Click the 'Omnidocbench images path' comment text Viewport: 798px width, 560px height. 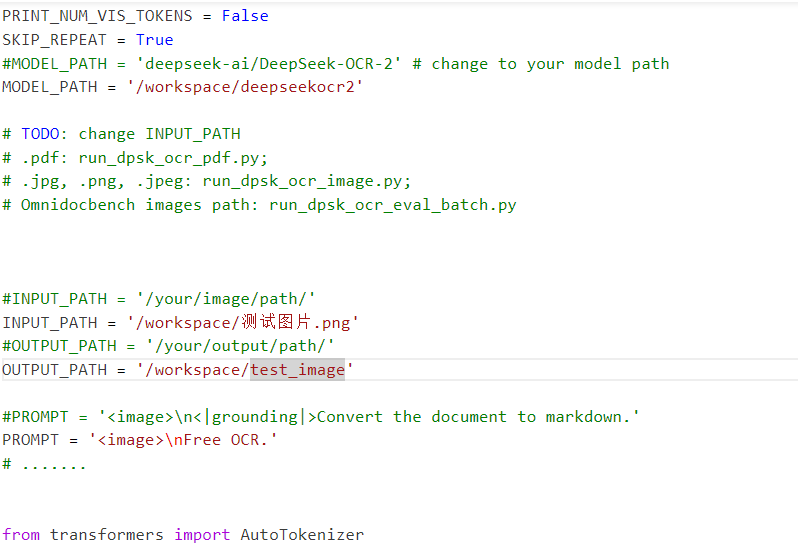[x=138, y=205]
